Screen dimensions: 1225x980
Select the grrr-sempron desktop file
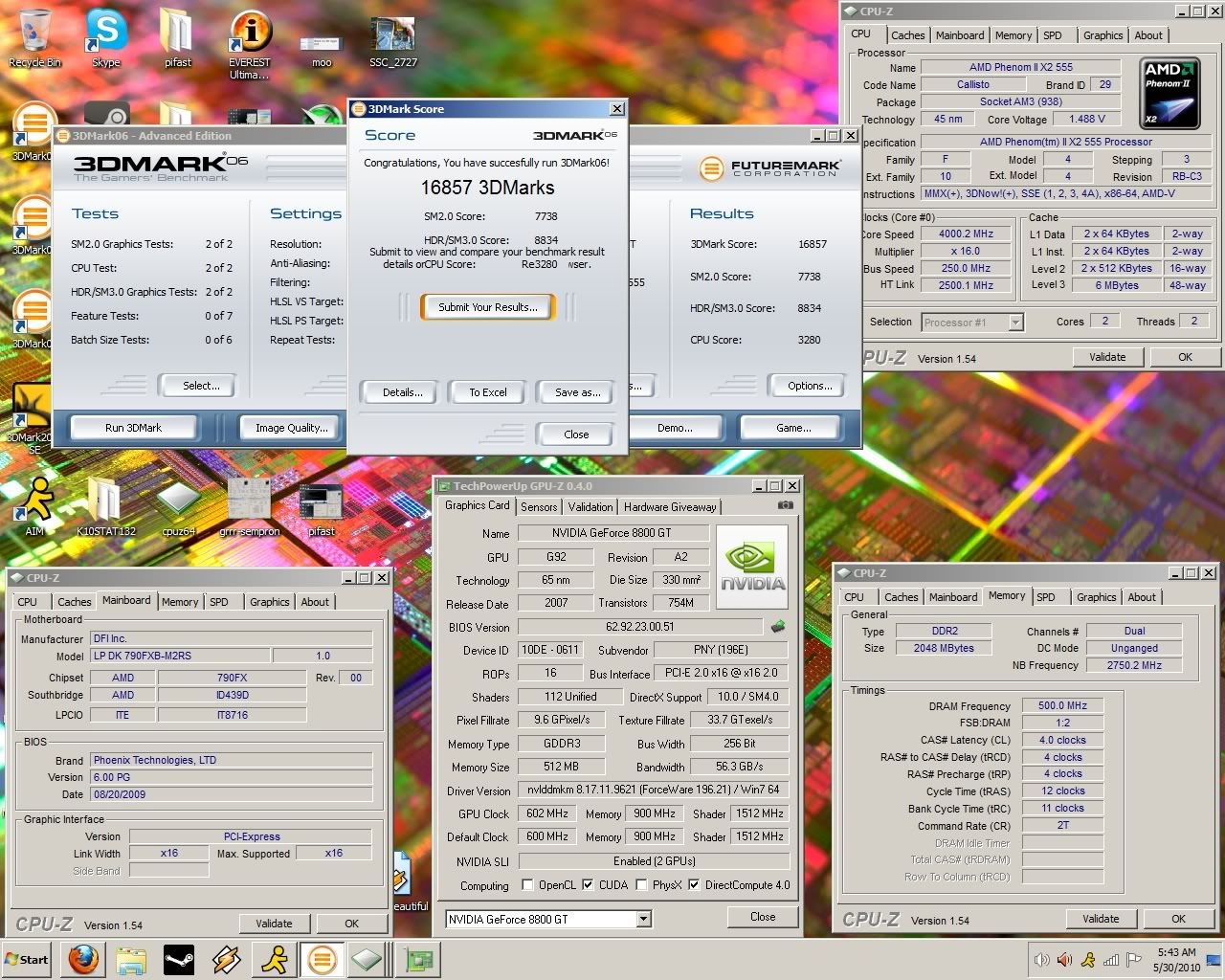point(250,505)
